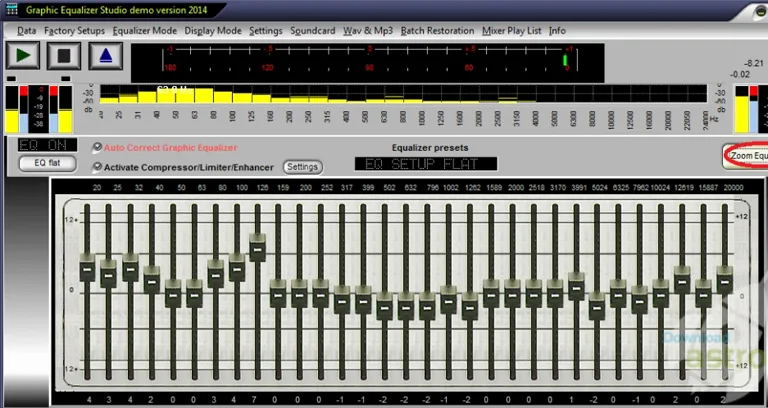
Task: Open the Display Mode menu
Action: [213, 31]
